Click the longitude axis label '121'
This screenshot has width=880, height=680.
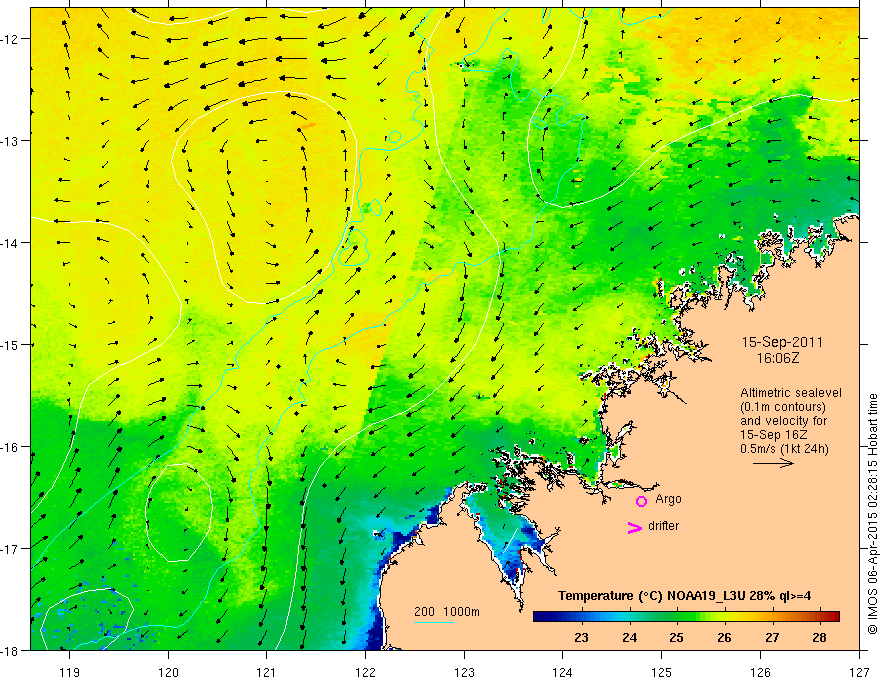266,672
